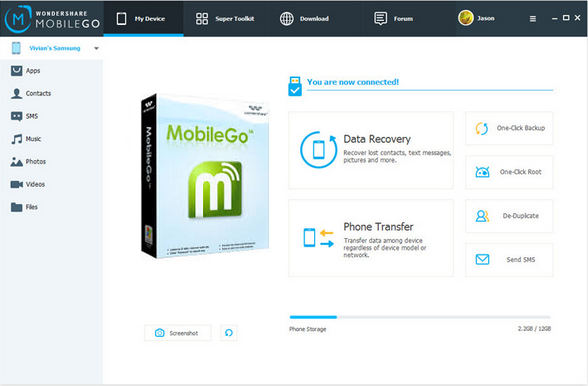
Task: Start One-Click Backup
Action: coord(509,128)
